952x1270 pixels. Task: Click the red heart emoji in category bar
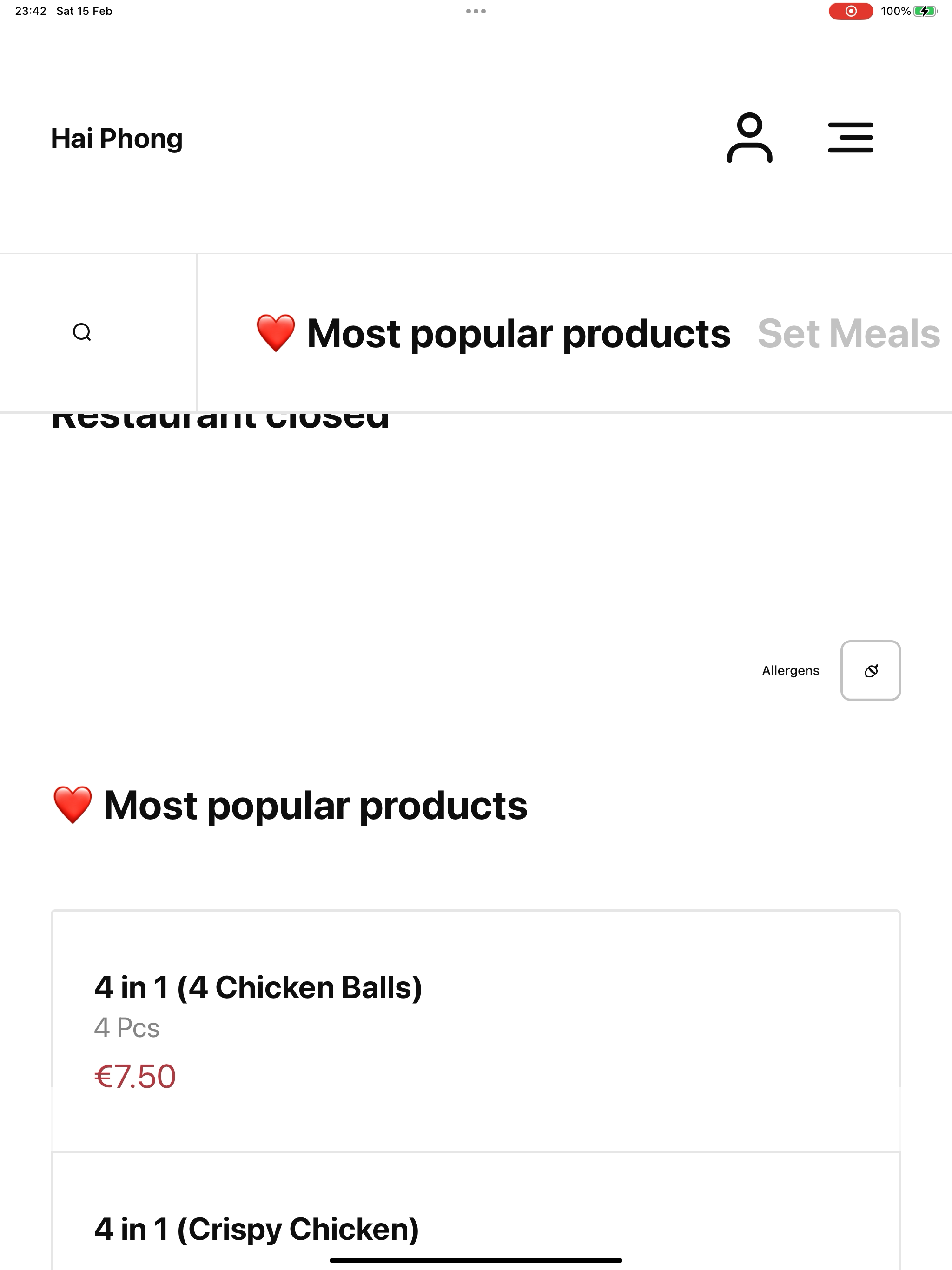pyautogui.click(x=276, y=333)
